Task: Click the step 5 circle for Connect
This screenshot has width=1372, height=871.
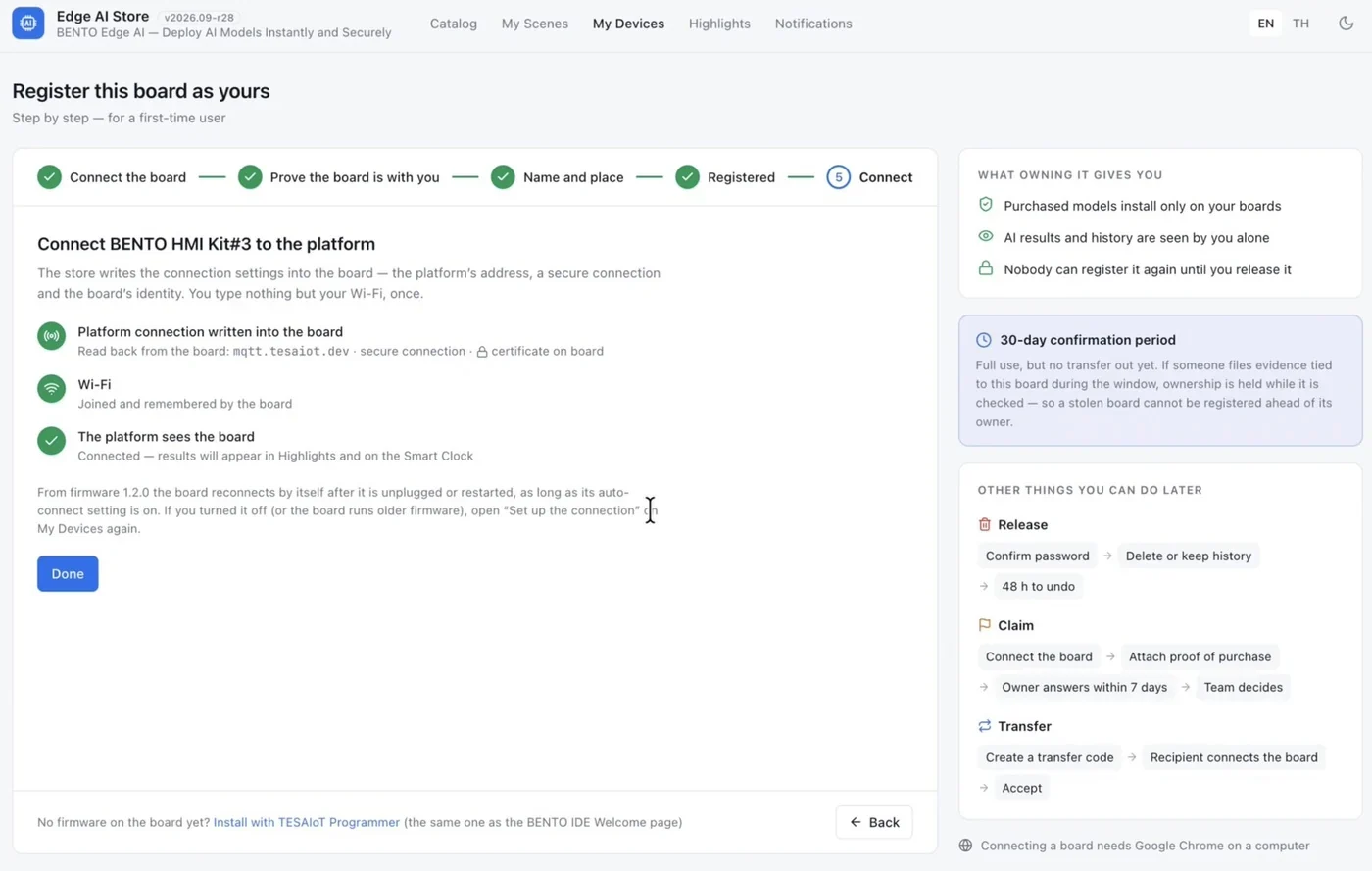Action: [x=838, y=177]
